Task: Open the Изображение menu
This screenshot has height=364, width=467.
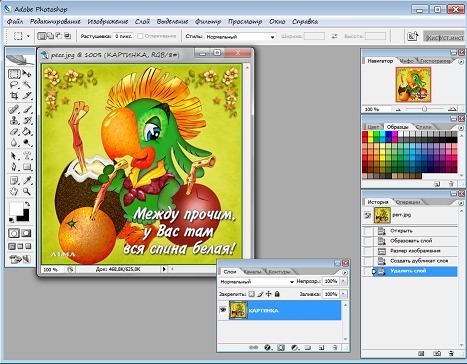Action: click(x=108, y=22)
